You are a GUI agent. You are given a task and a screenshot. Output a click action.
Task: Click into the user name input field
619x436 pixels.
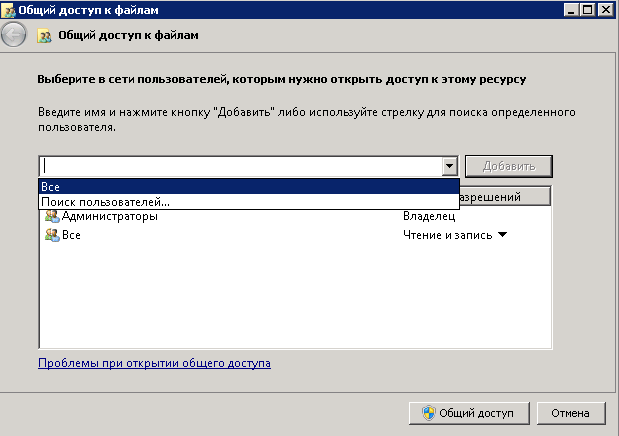point(241,166)
